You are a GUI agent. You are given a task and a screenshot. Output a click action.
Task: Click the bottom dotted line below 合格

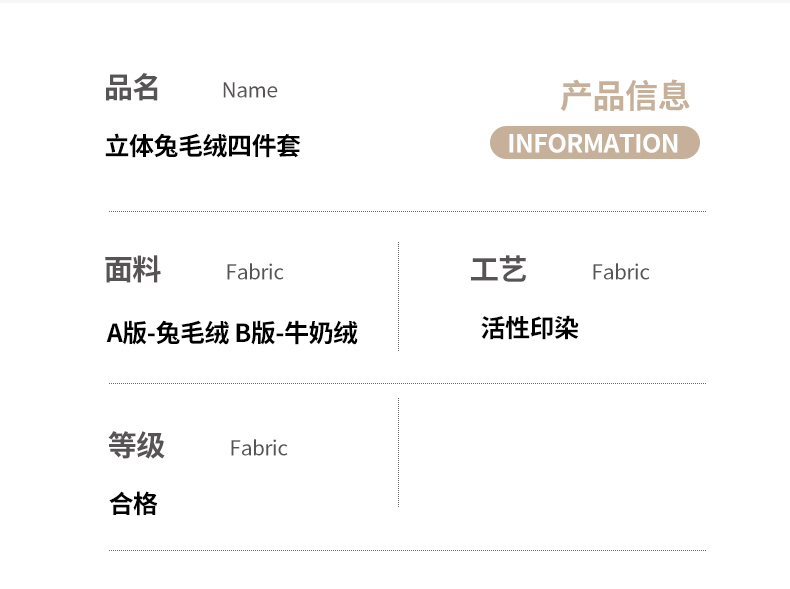click(x=407, y=550)
